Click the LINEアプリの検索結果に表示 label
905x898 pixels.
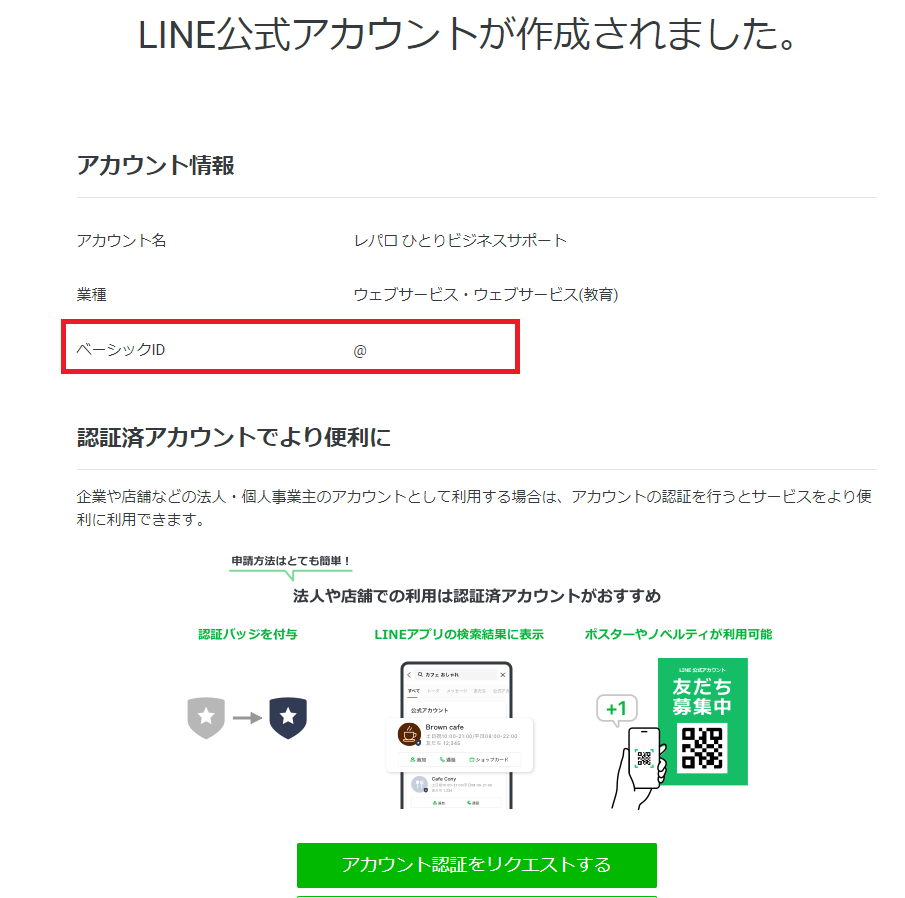(459, 634)
